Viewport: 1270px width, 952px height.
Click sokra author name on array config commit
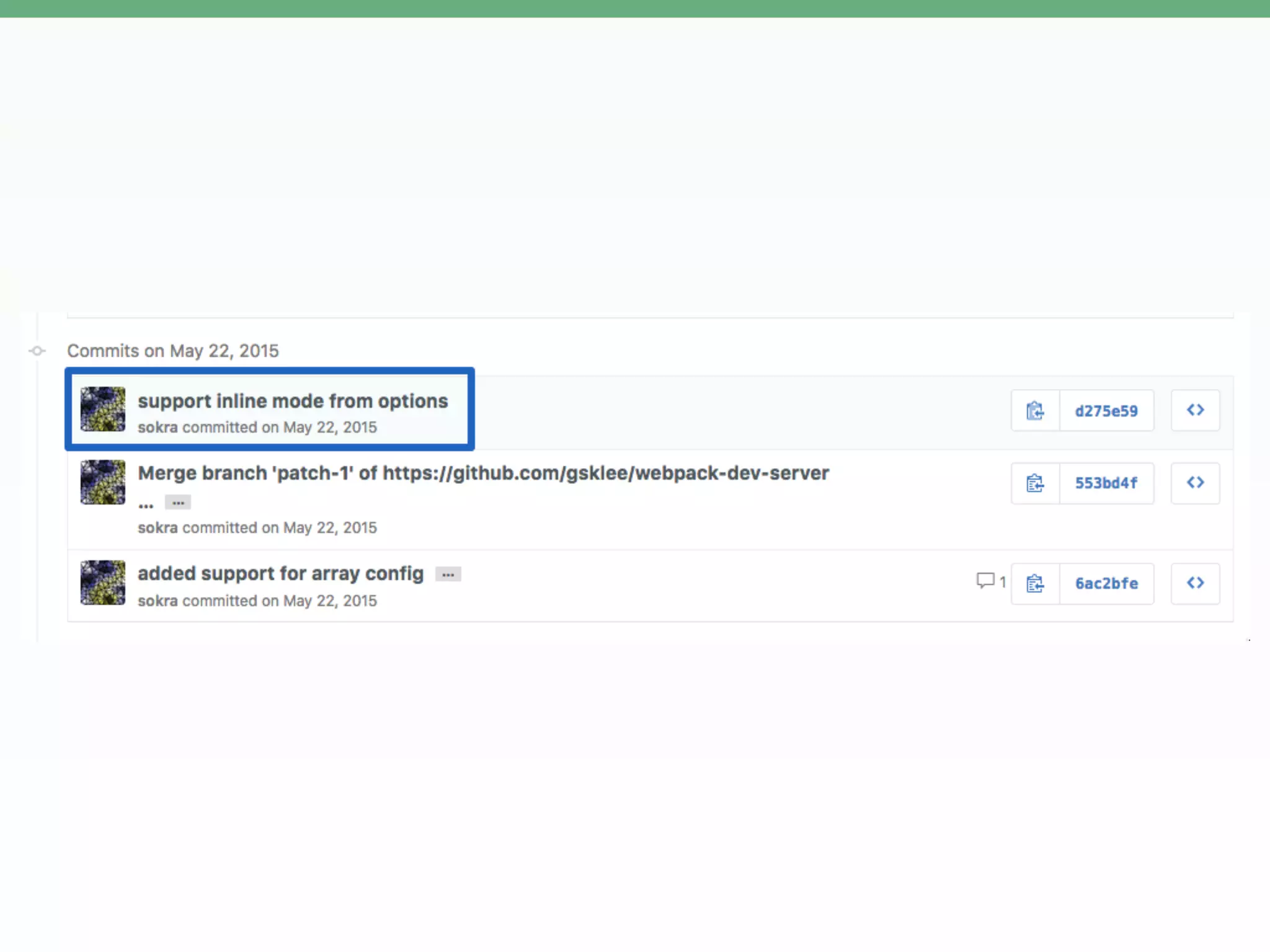(158, 601)
